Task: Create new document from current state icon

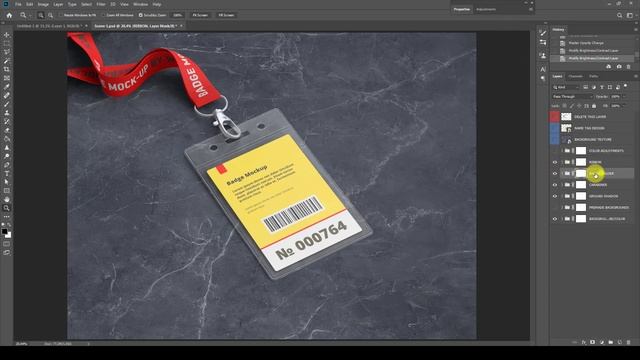Action: tap(609, 67)
